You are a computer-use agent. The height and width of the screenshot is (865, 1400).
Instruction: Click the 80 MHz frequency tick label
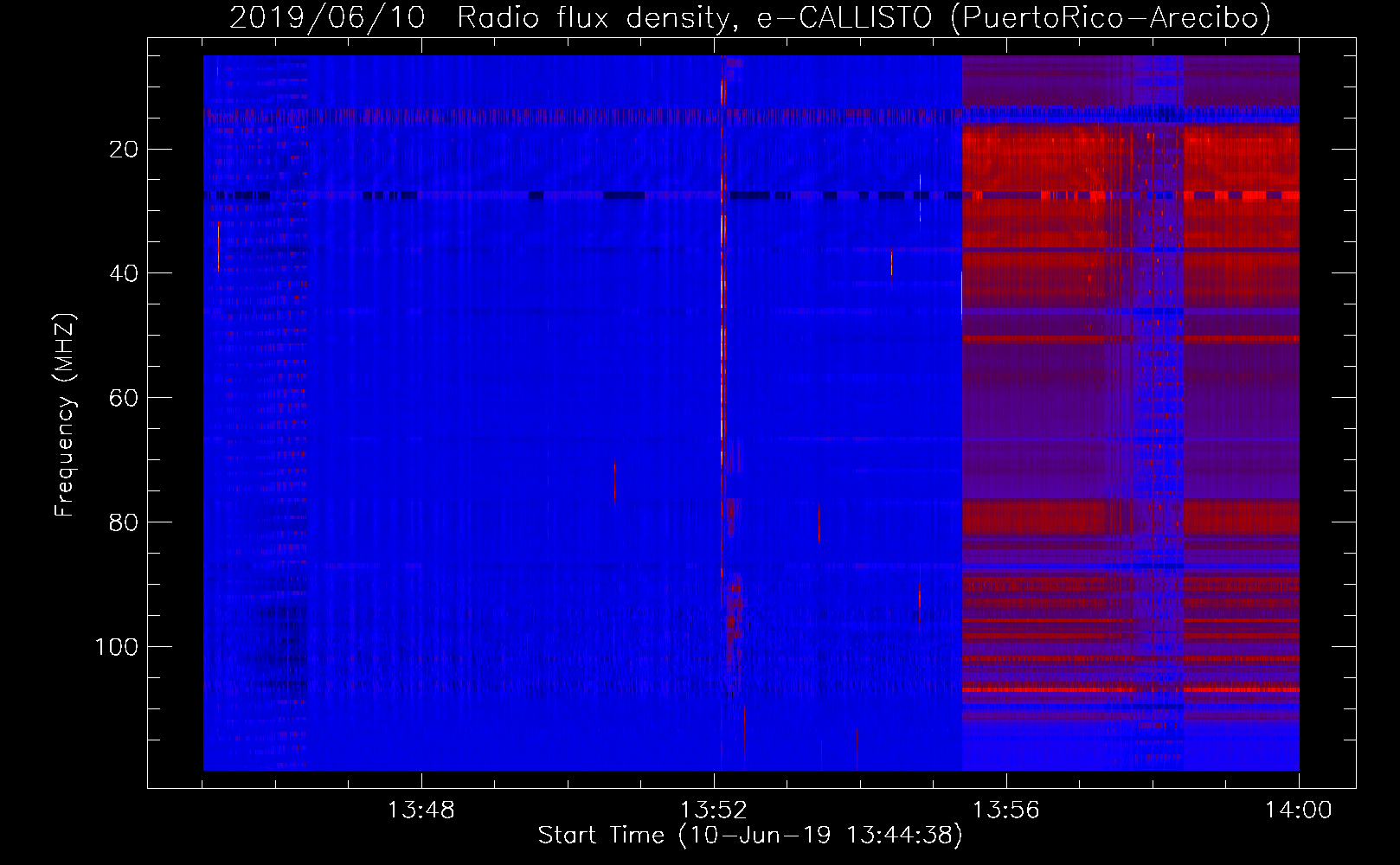[124, 522]
